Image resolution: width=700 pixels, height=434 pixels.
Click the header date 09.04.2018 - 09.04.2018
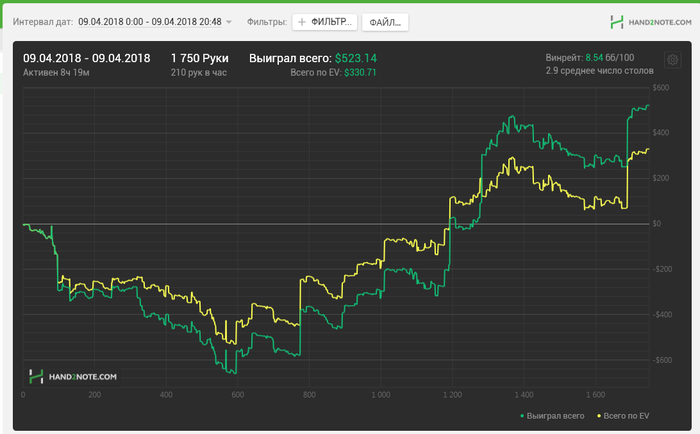pyautogui.click(x=87, y=58)
